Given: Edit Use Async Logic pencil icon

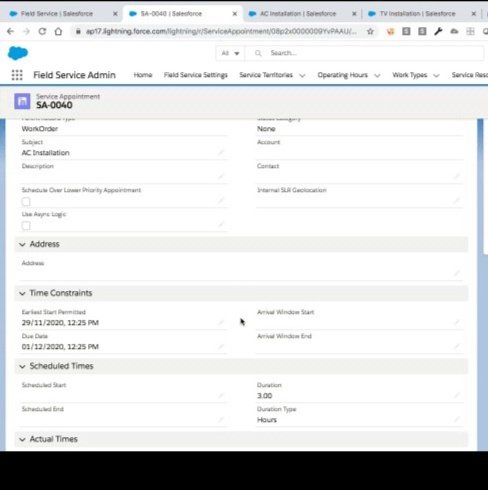Looking at the screenshot, I should (221, 224).
